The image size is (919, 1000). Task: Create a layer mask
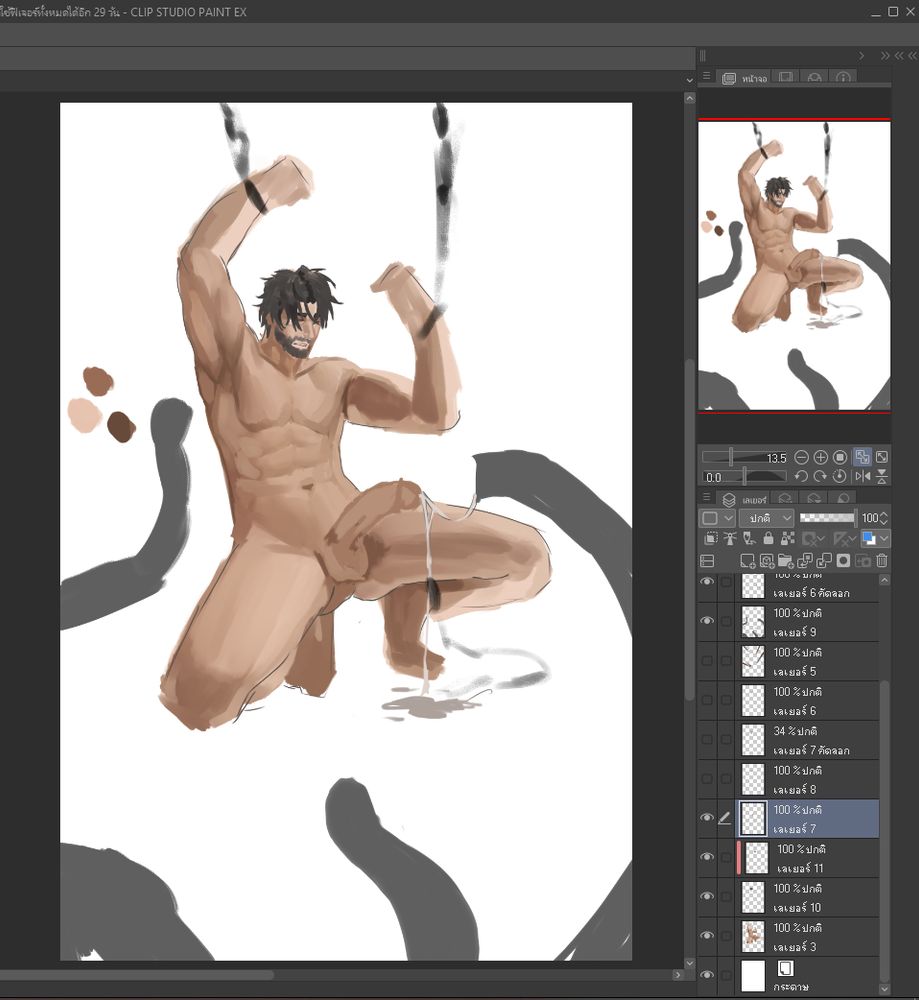click(x=843, y=561)
